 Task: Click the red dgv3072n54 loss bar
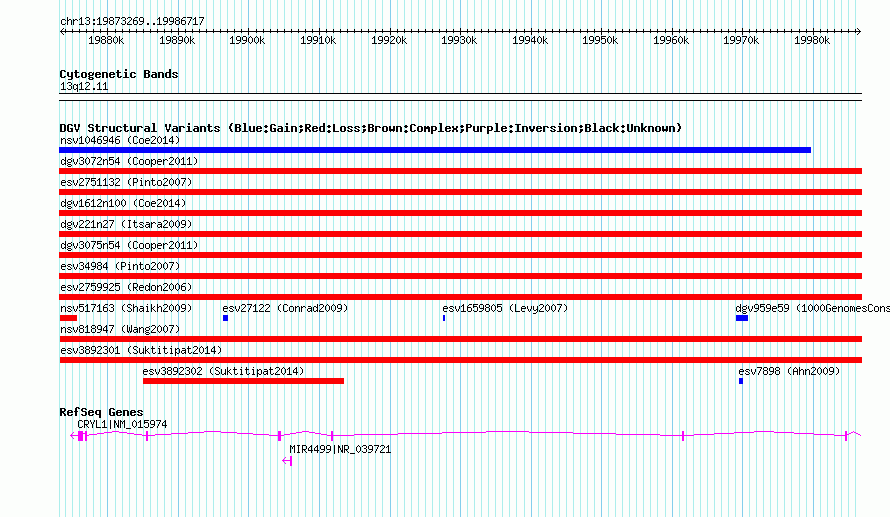[461, 171]
